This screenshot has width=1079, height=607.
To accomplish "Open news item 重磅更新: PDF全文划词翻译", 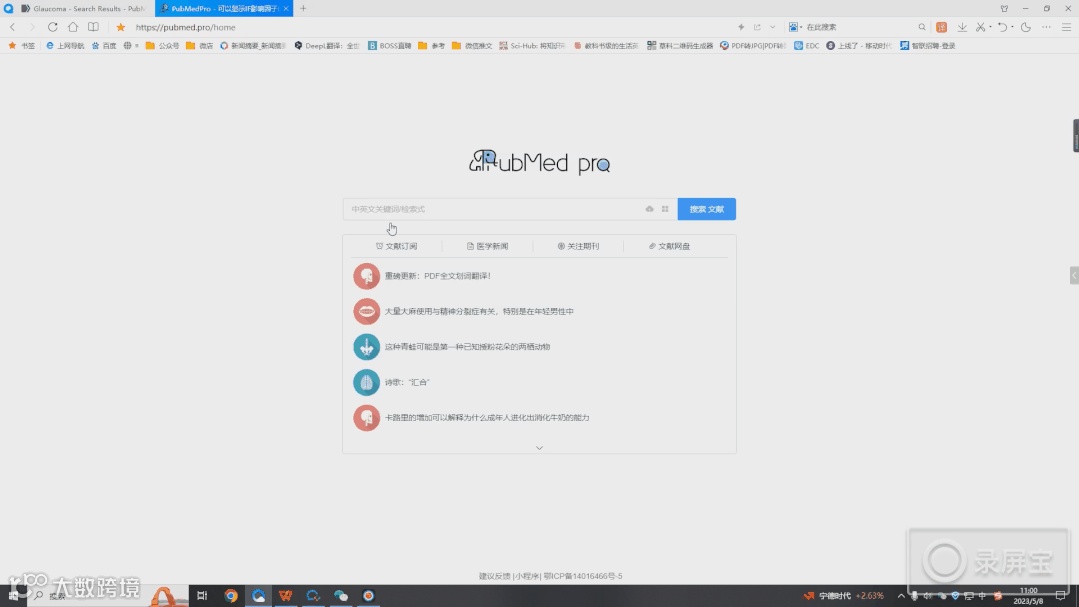I will pyautogui.click(x=438, y=276).
